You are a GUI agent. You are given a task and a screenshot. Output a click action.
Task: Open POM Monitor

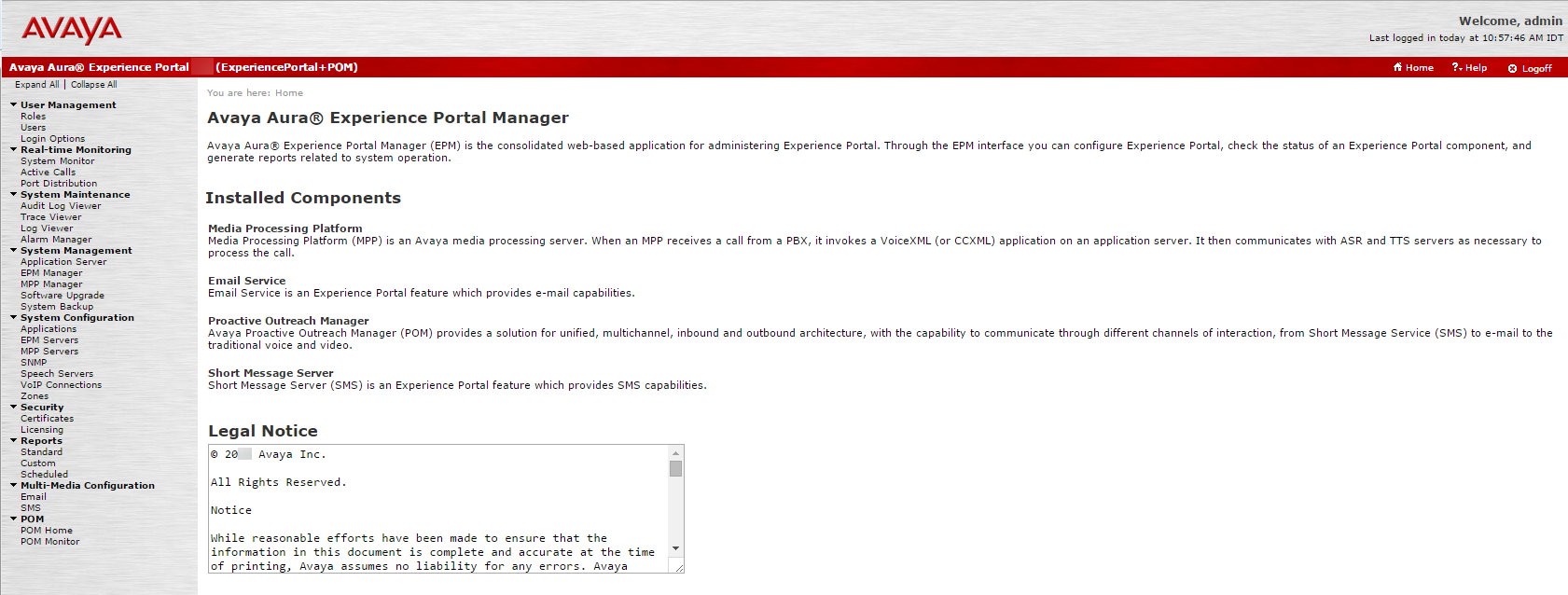click(50, 542)
